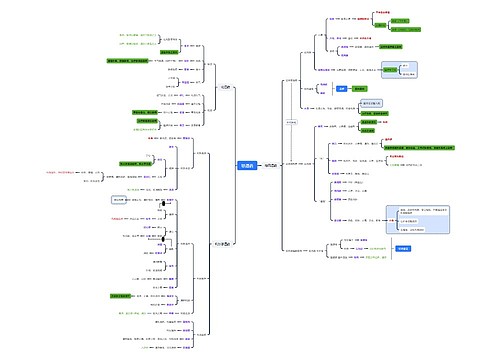500x360 pixels.
Task: Click the boxed label on the thin relationship line
Action: (291, 122)
